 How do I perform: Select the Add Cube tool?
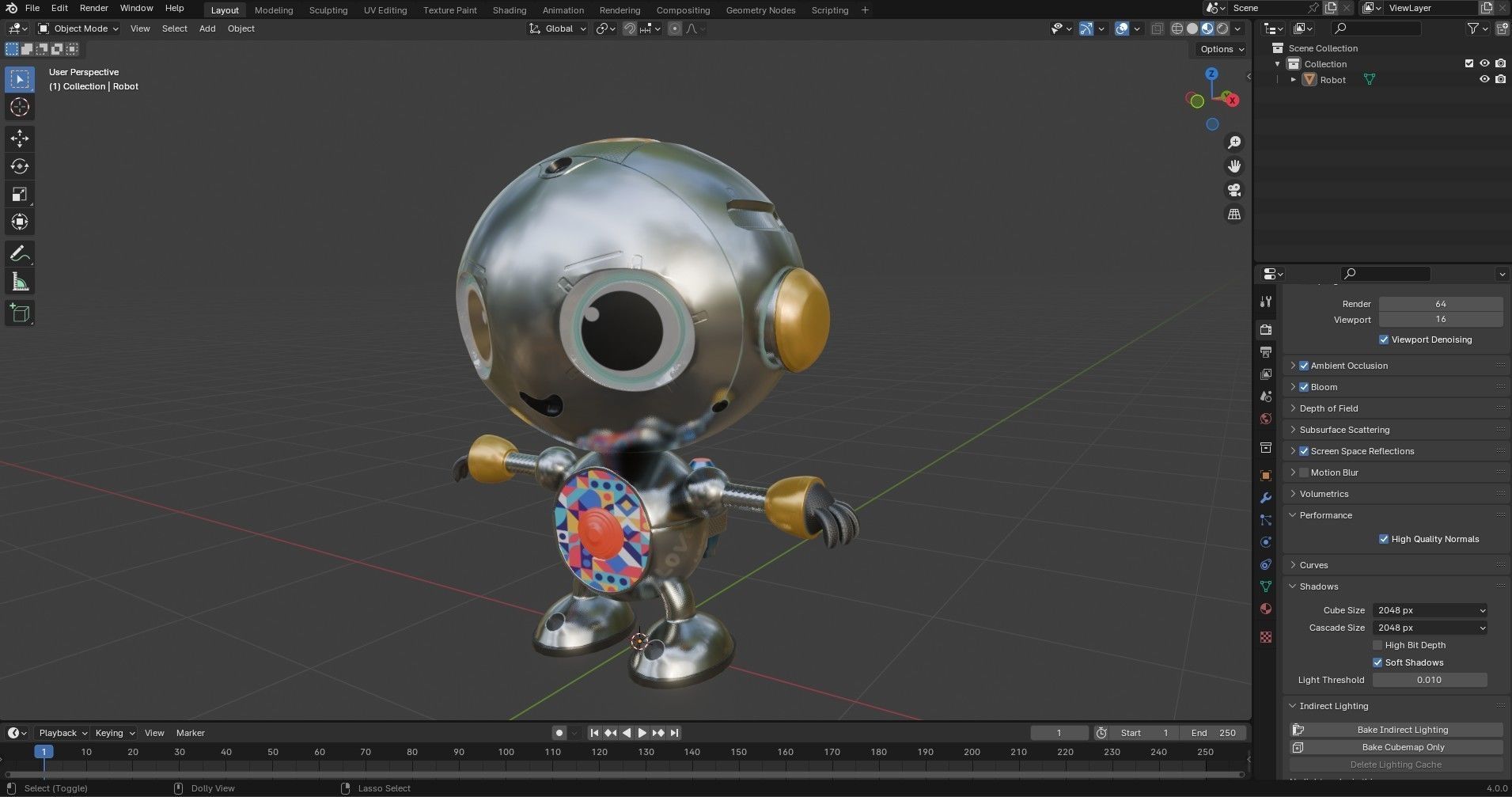tap(20, 313)
